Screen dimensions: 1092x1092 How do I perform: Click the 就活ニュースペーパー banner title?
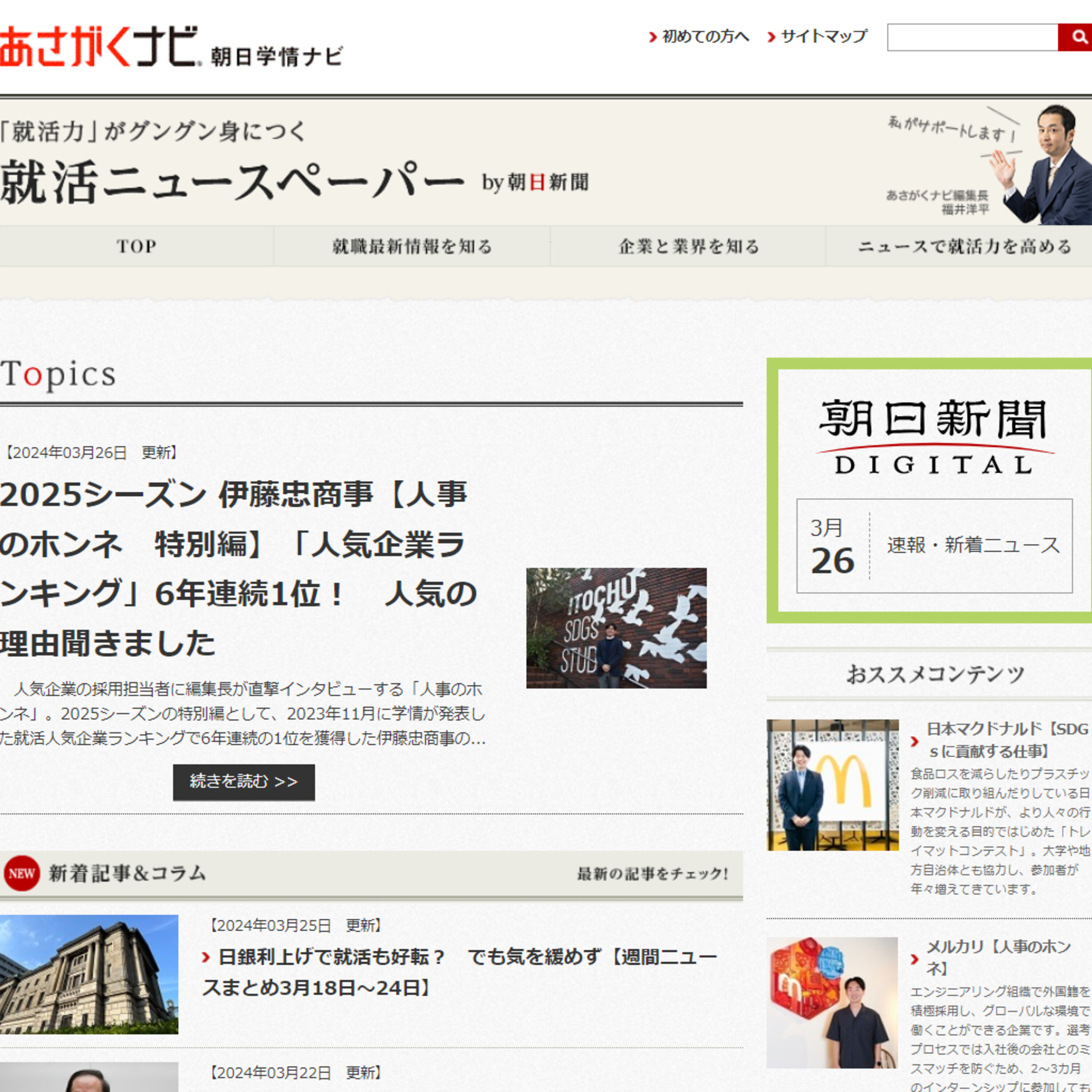232,182
